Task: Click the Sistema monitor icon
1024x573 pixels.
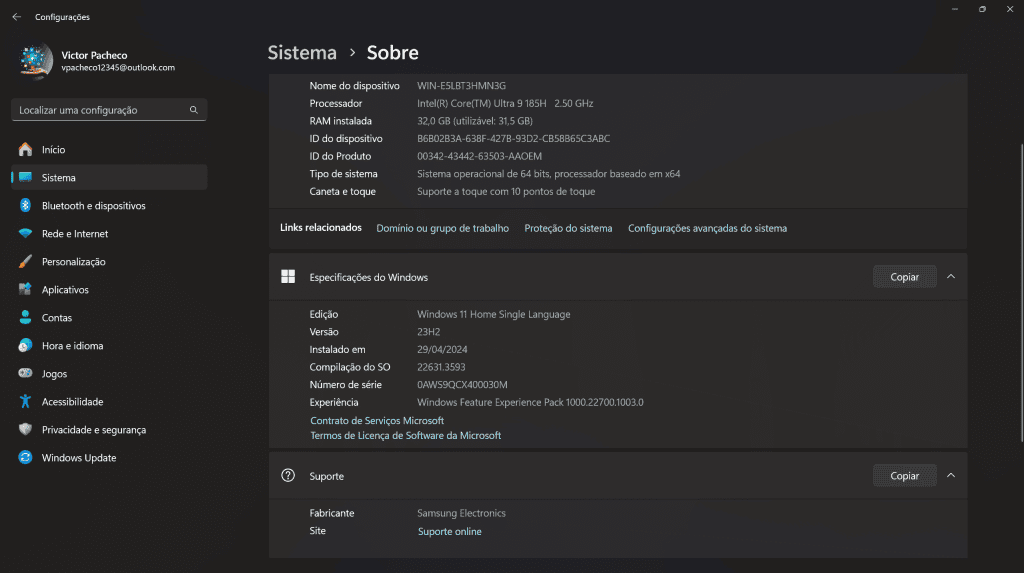Action: point(25,177)
